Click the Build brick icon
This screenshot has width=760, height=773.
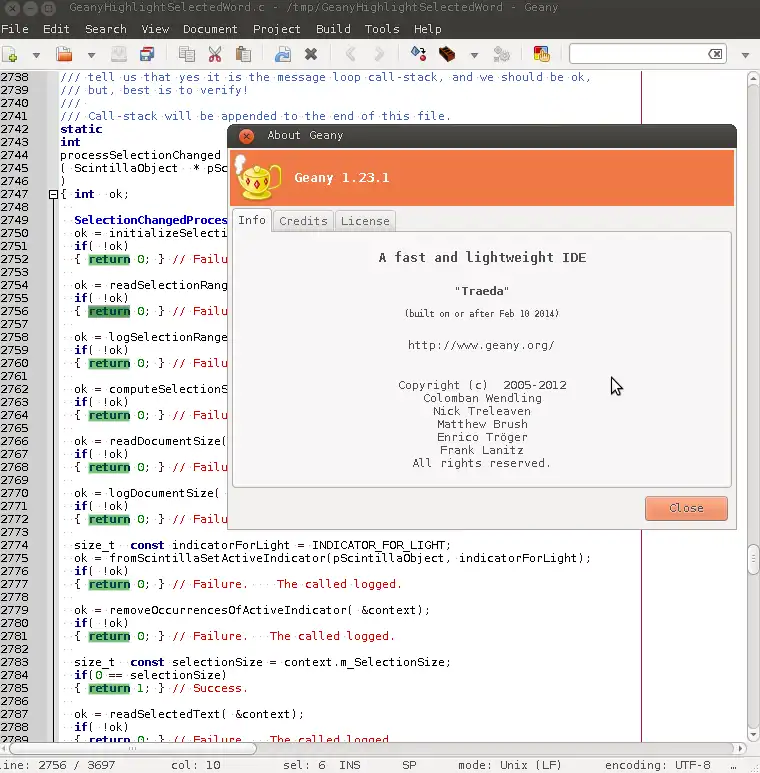pyautogui.click(x=447, y=55)
